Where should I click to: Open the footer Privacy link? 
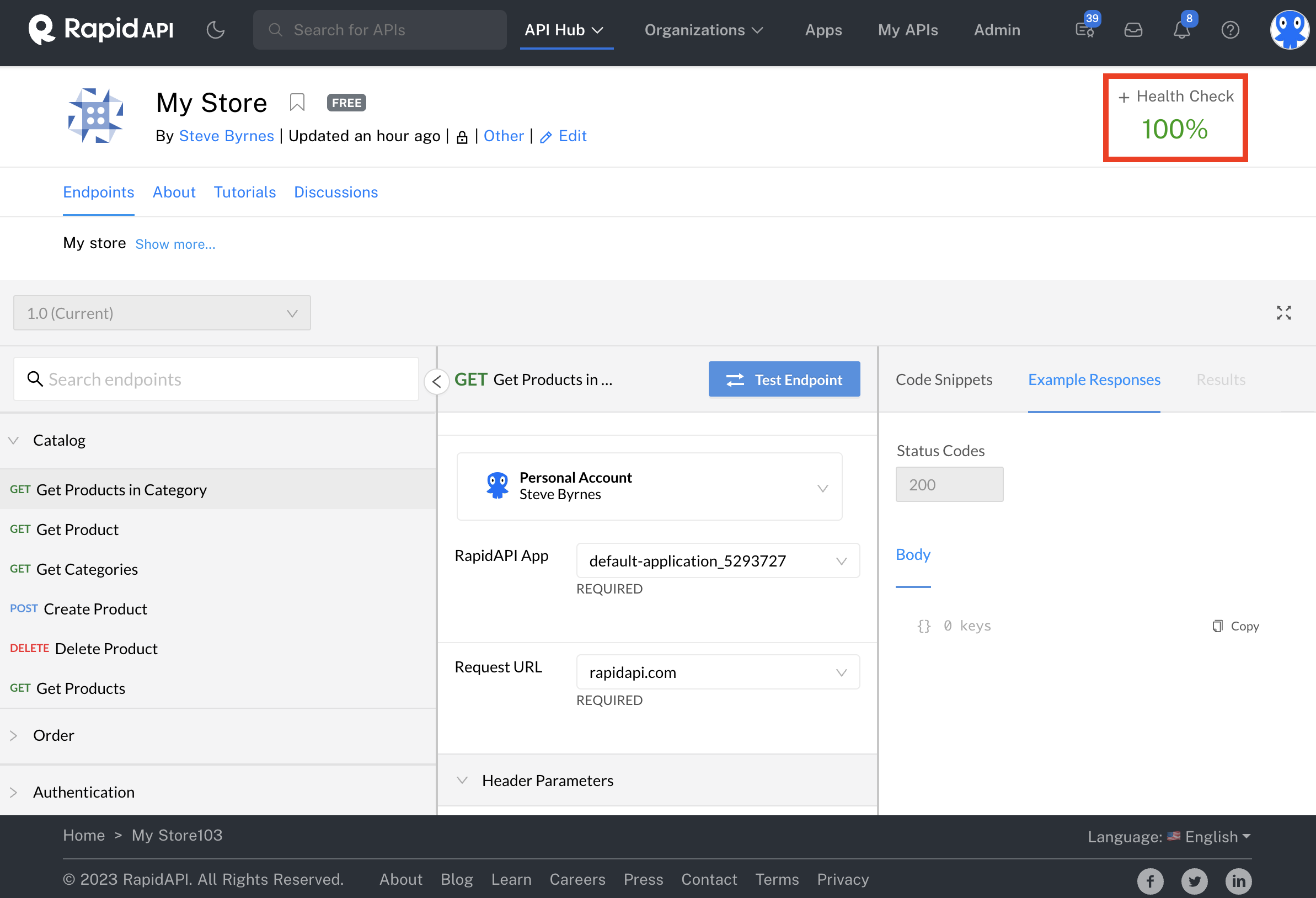click(x=842, y=879)
